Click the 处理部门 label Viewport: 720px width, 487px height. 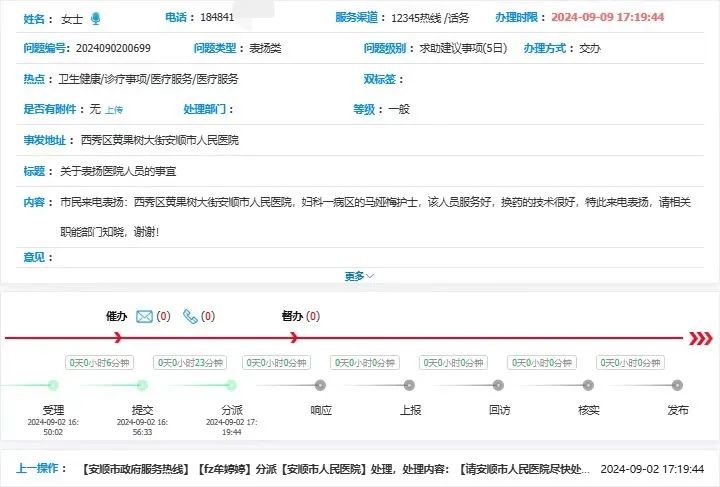204,109
